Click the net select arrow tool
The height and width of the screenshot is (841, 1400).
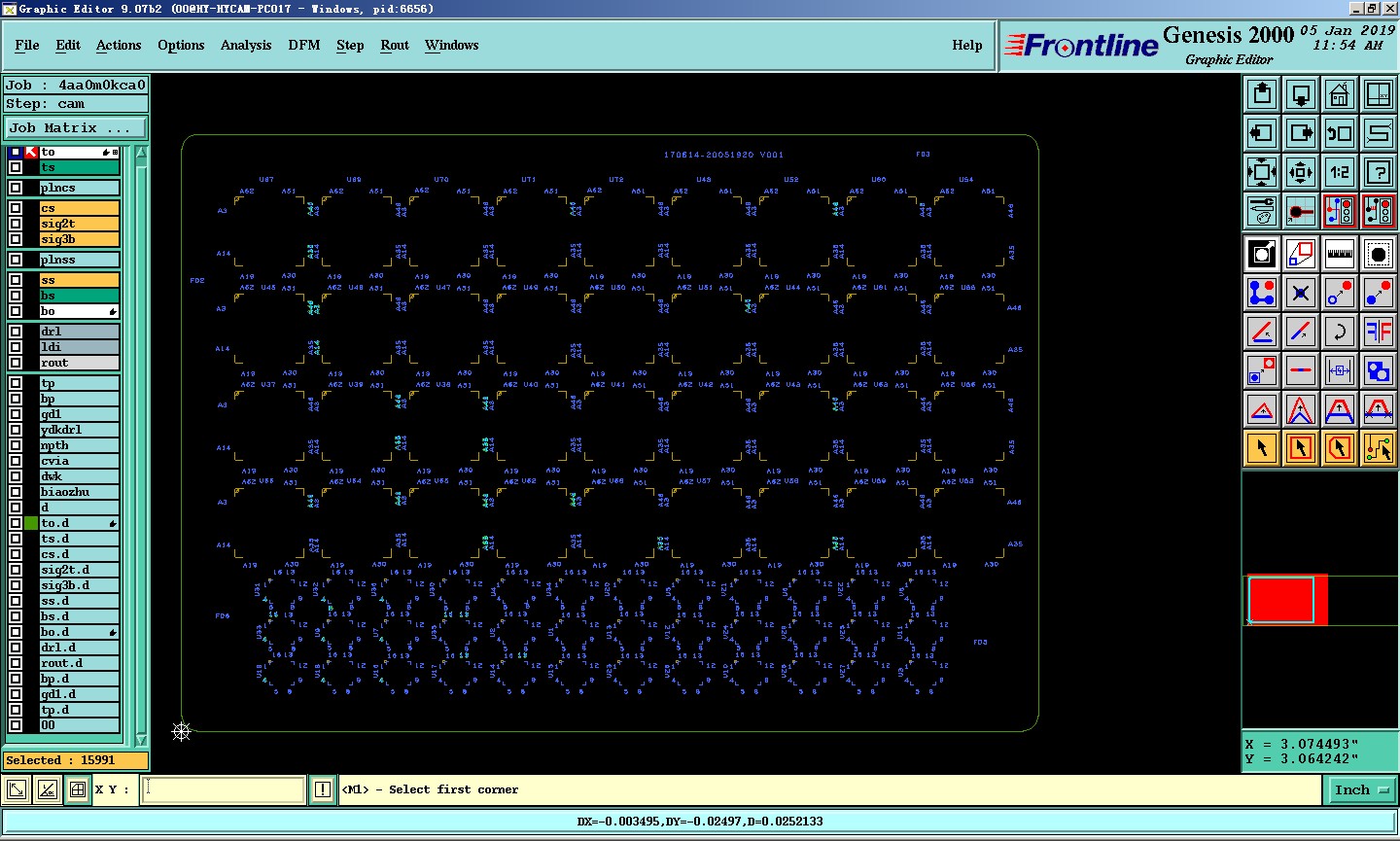click(x=1379, y=448)
